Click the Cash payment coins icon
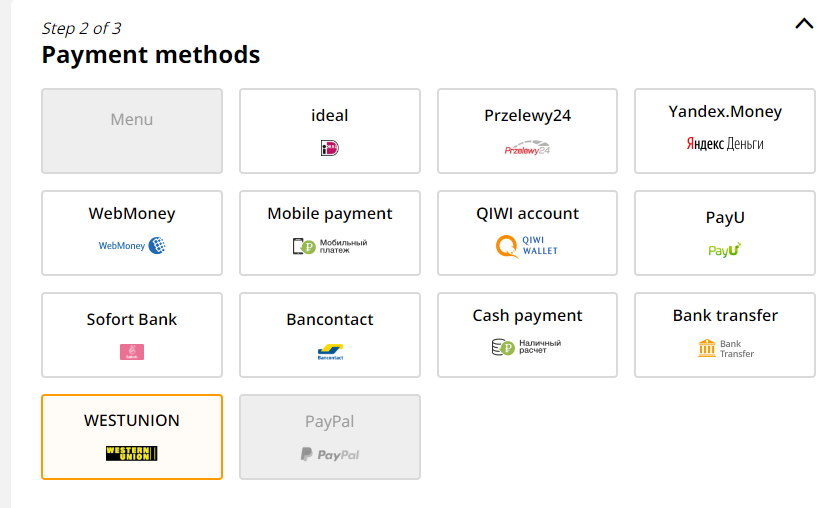This screenshot has width=836, height=508. click(502, 347)
